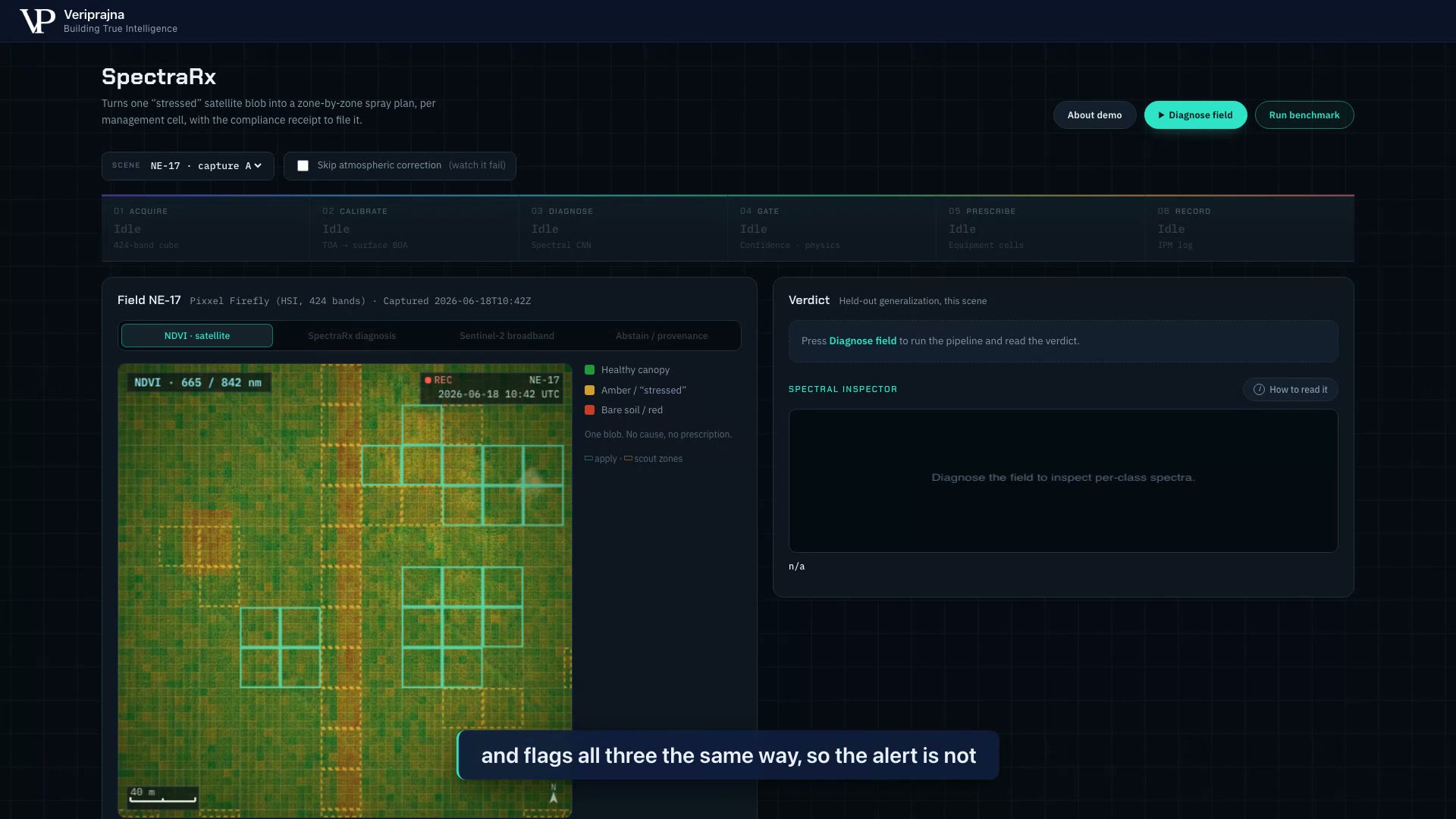Viewport: 1456px width, 819px height.
Task: Select the 05 PRESCRIBE pipeline step
Action: (1040, 228)
